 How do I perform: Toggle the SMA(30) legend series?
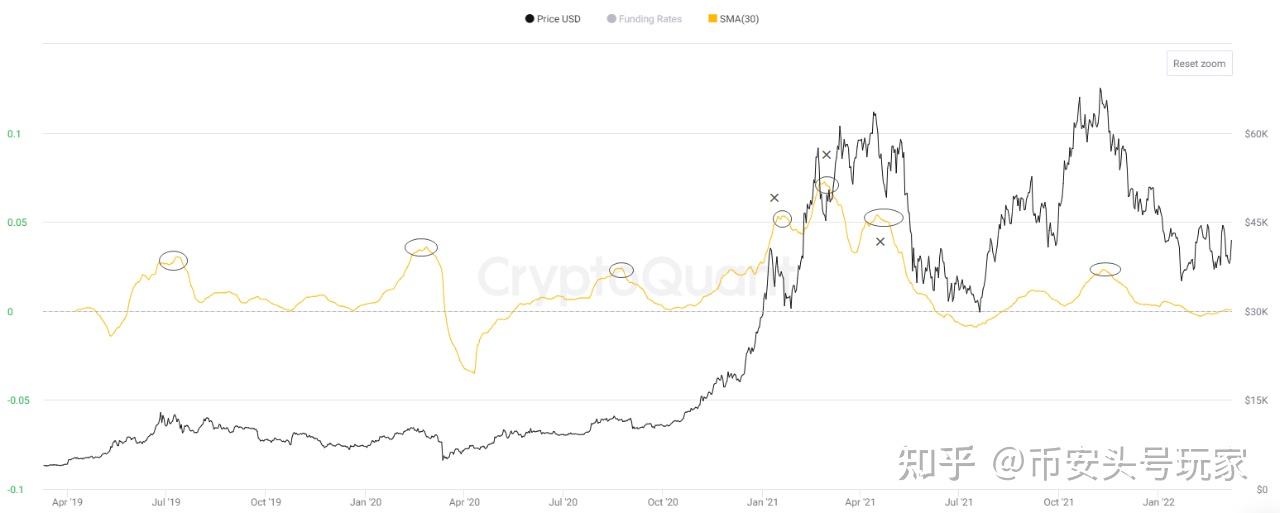click(x=739, y=19)
